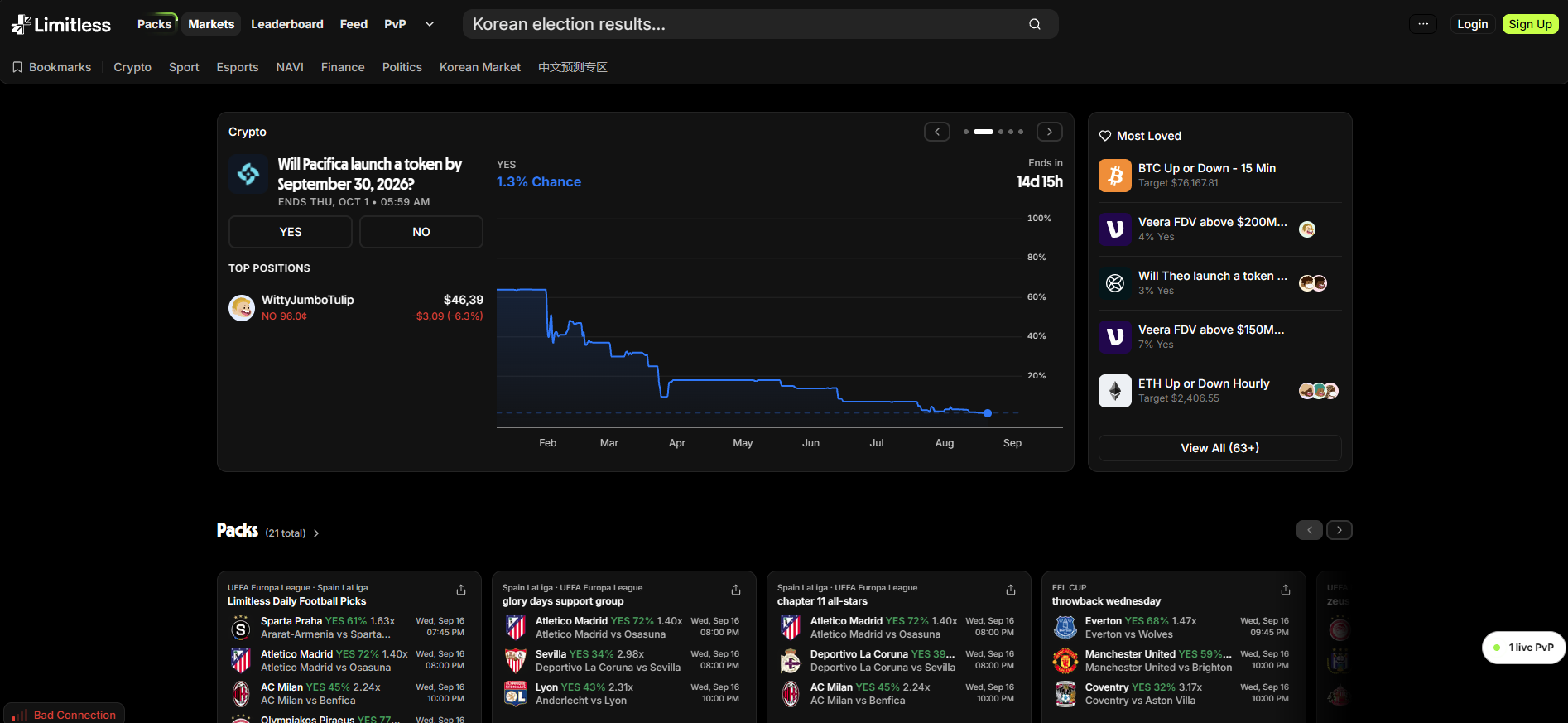Select the first carousel indicator dot
Screen dimensions: 1568x723
tap(966, 132)
